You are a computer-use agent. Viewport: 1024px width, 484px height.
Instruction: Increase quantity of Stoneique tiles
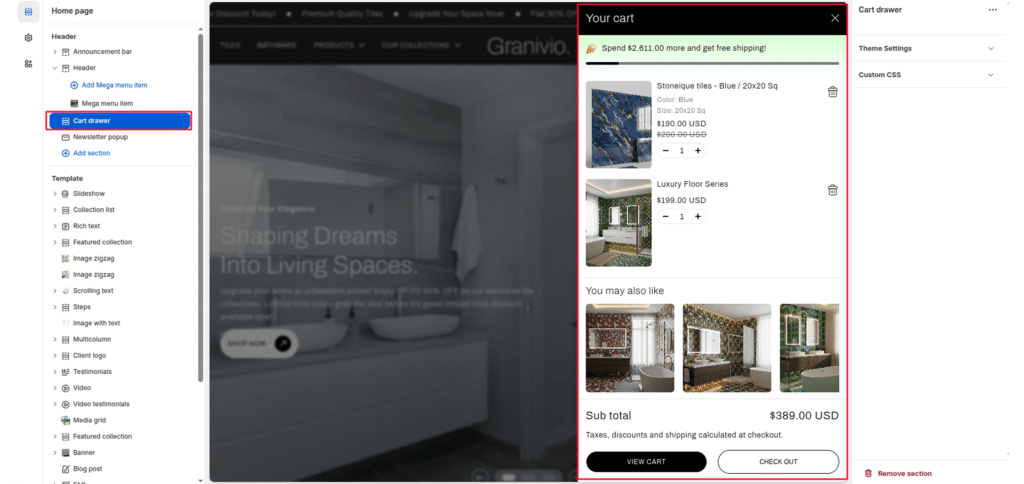(x=697, y=151)
